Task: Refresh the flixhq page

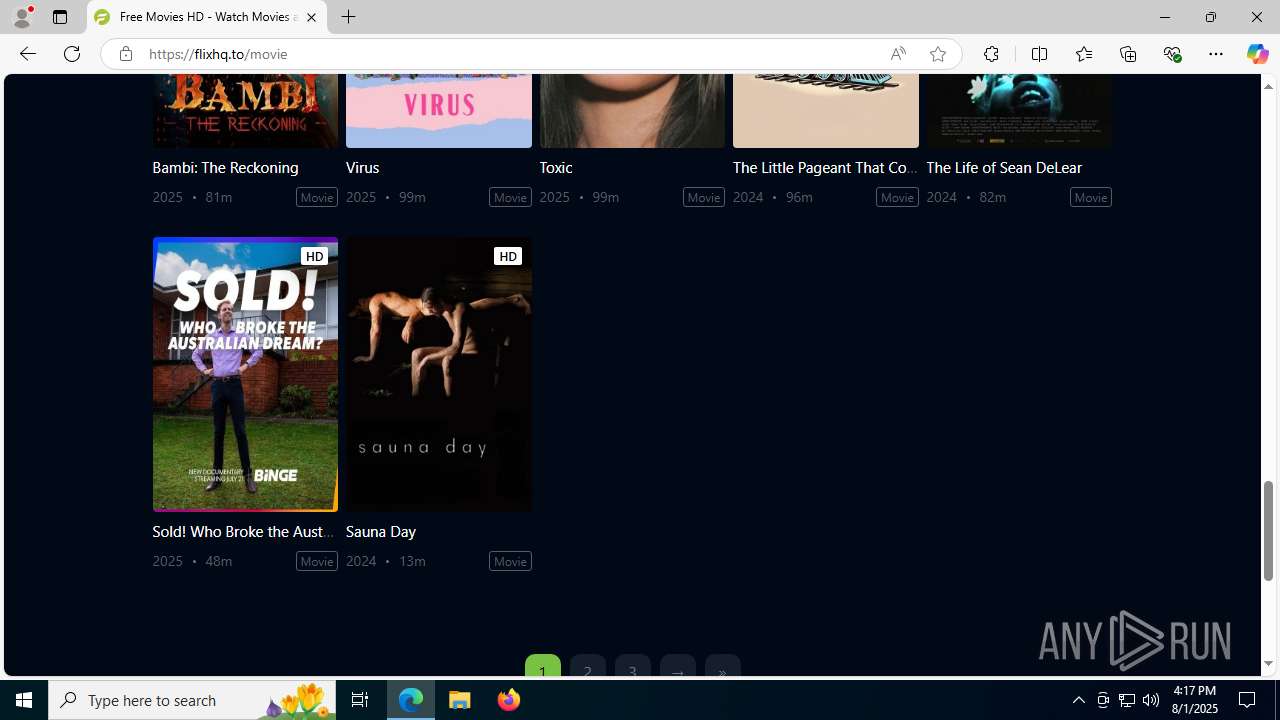Action: pyautogui.click(x=72, y=54)
